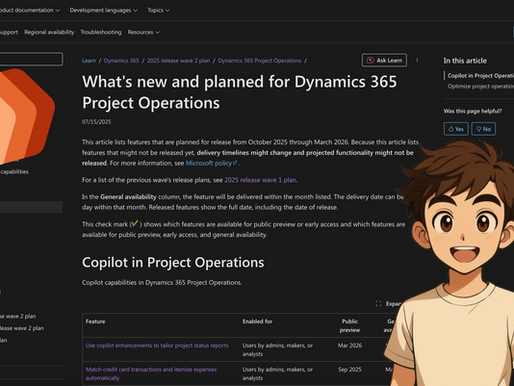Click the Feature column header
Viewport: 514px width, 386px height.
click(x=95, y=322)
